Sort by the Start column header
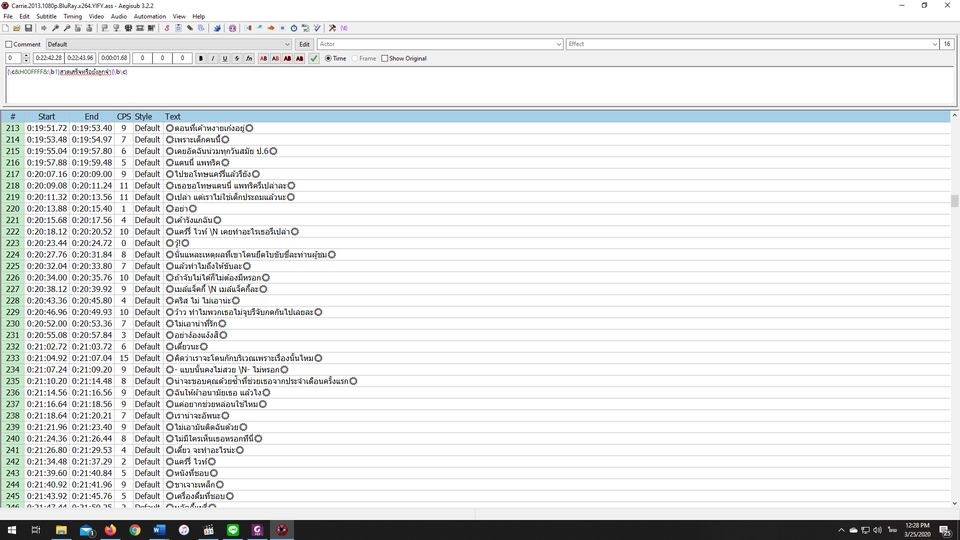This screenshot has width=960, height=540. (x=47, y=116)
